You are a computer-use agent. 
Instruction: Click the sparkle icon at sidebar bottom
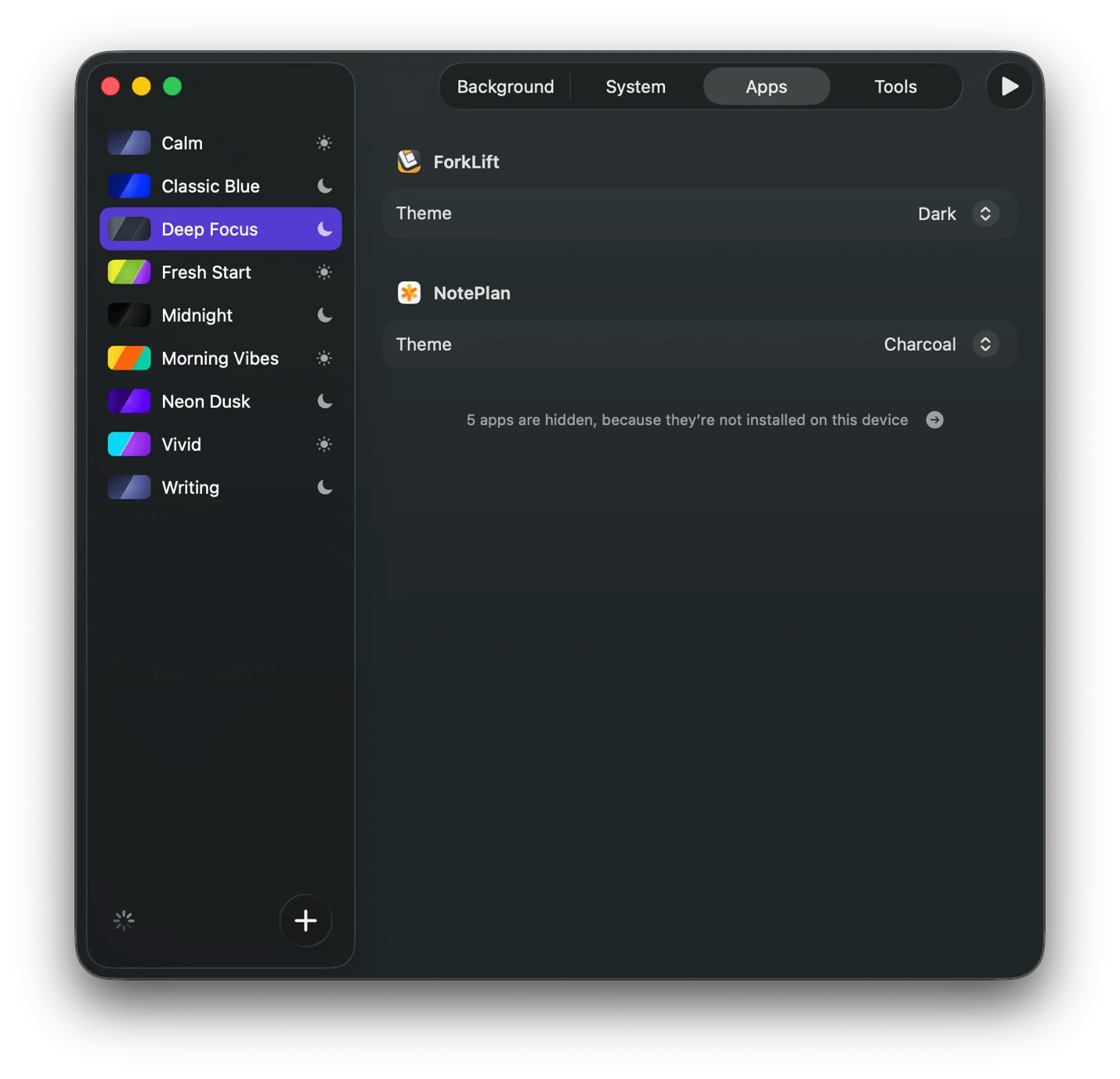pos(124,920)
